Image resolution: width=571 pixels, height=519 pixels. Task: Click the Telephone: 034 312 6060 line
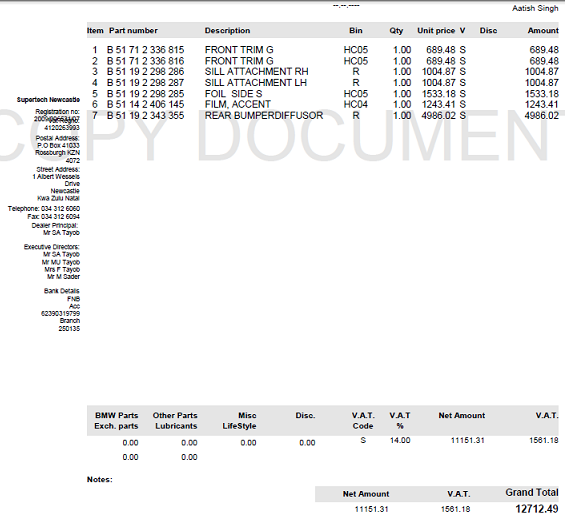[44, 209]
